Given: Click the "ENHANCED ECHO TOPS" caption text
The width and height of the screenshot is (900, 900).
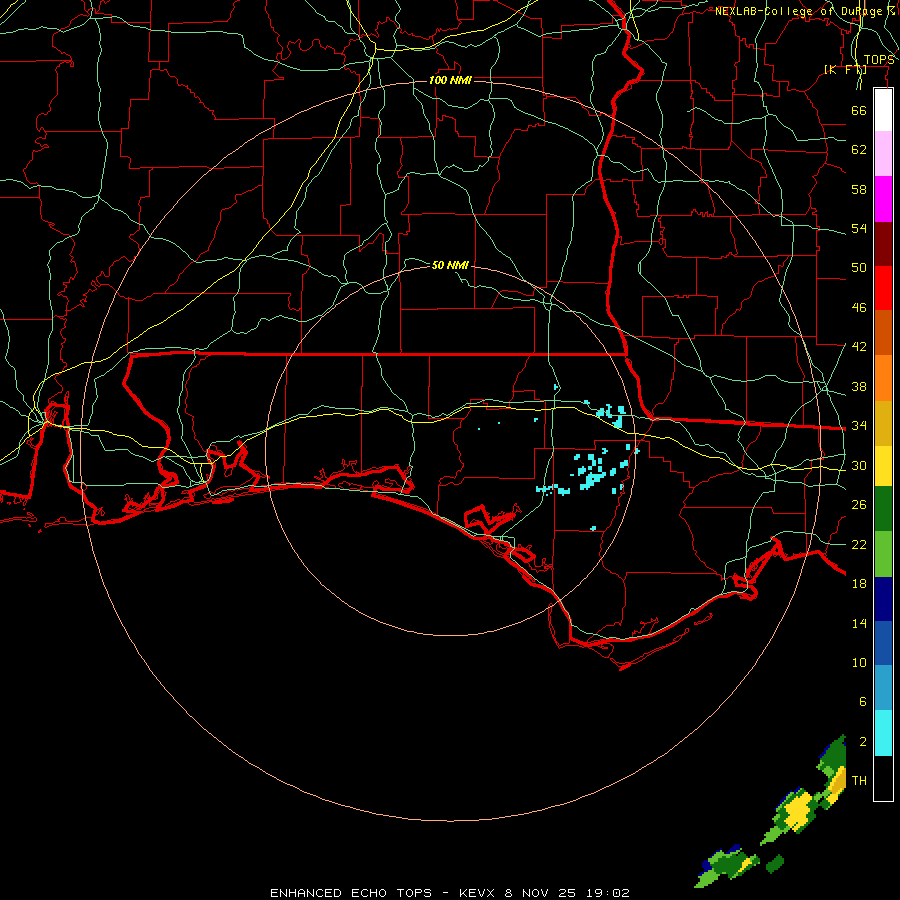Looking at the screenshot, I should pyautogui.click(x=351, y=893).
